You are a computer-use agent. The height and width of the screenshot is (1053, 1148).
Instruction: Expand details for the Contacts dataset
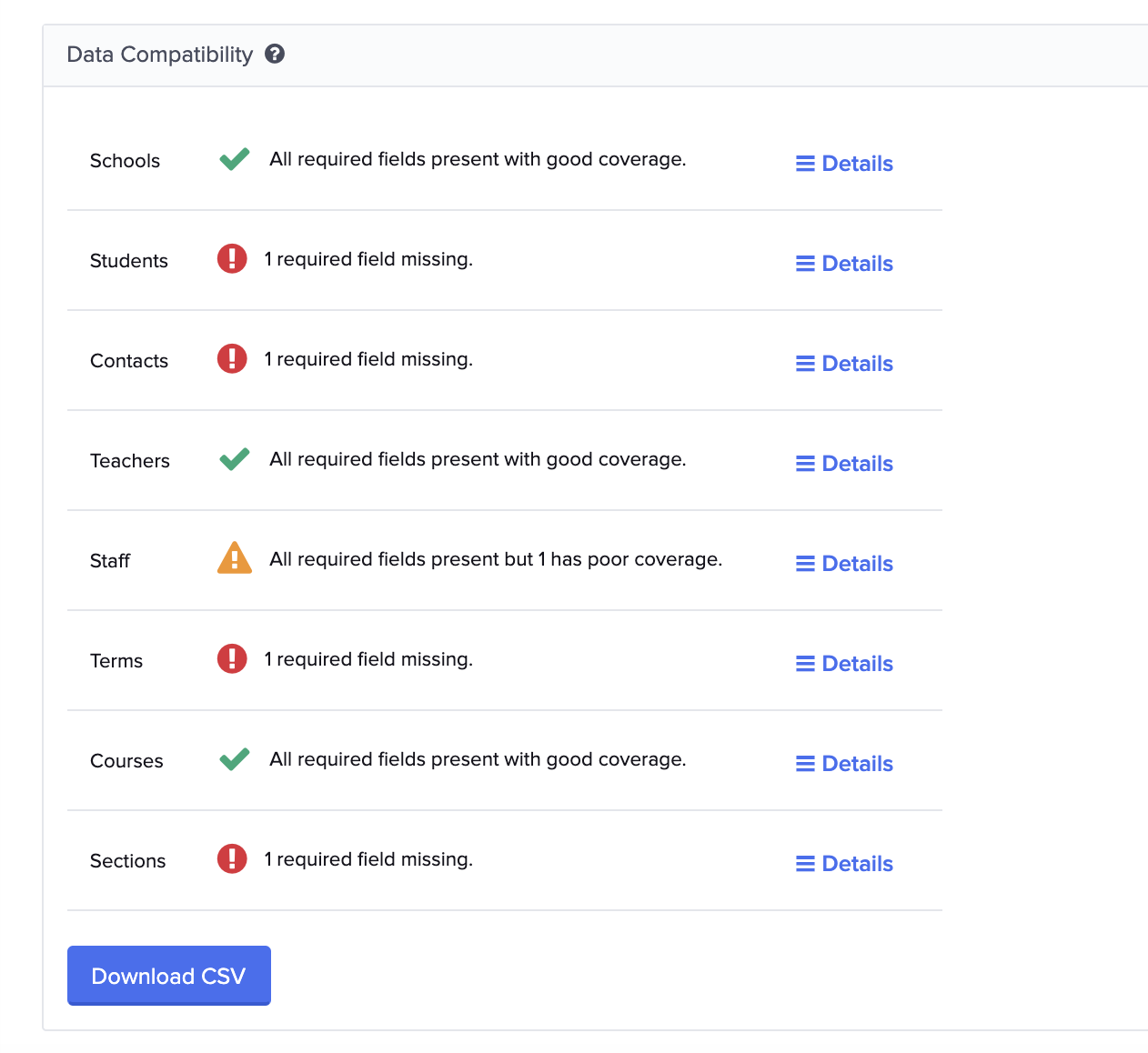click(843, 363)
